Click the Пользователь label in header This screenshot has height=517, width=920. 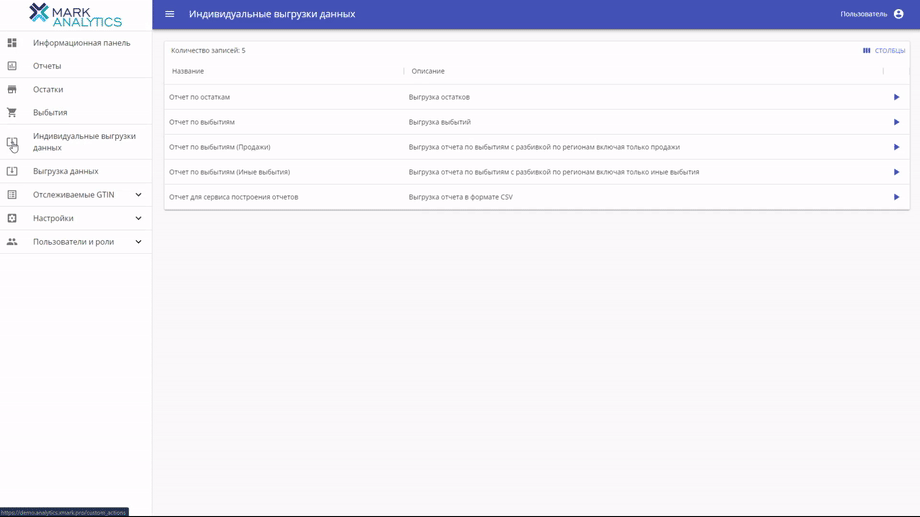click(864, 14)
